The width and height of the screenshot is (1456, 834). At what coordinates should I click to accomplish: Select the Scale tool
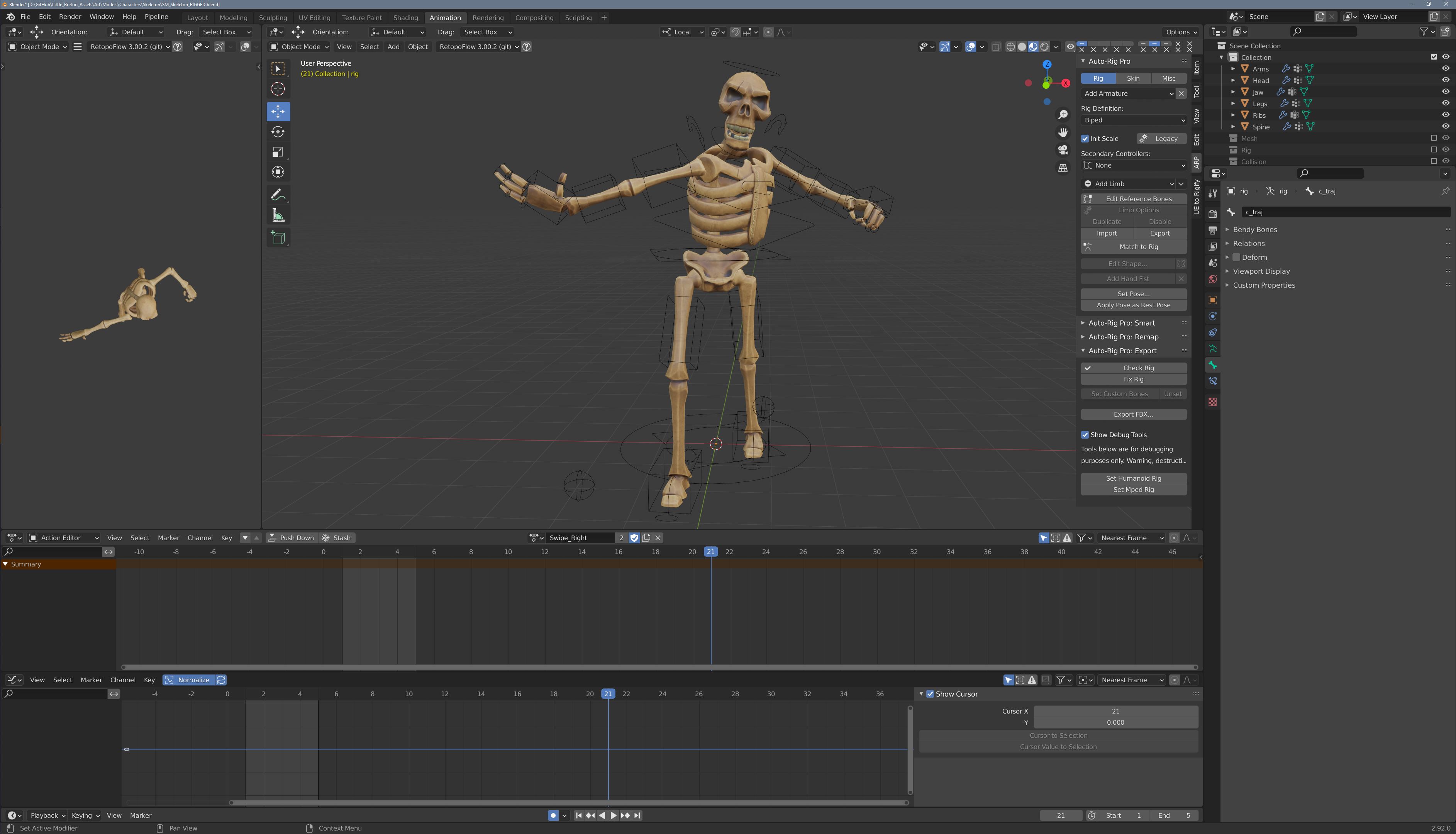pyautogui.click(x=278, y=152)
